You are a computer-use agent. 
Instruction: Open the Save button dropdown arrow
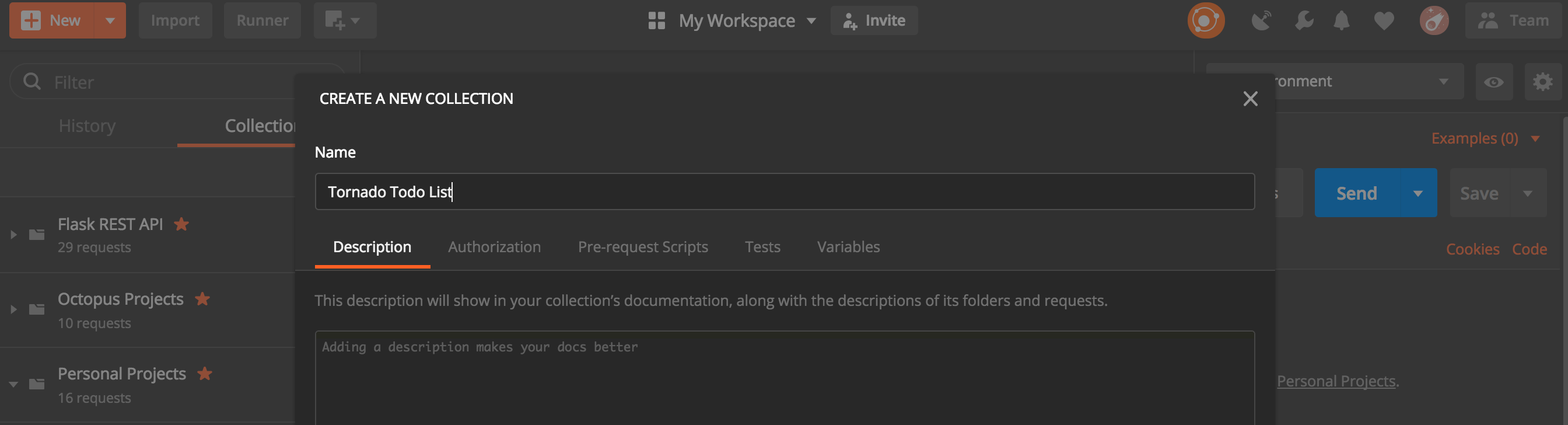[x=1528, y=193]
